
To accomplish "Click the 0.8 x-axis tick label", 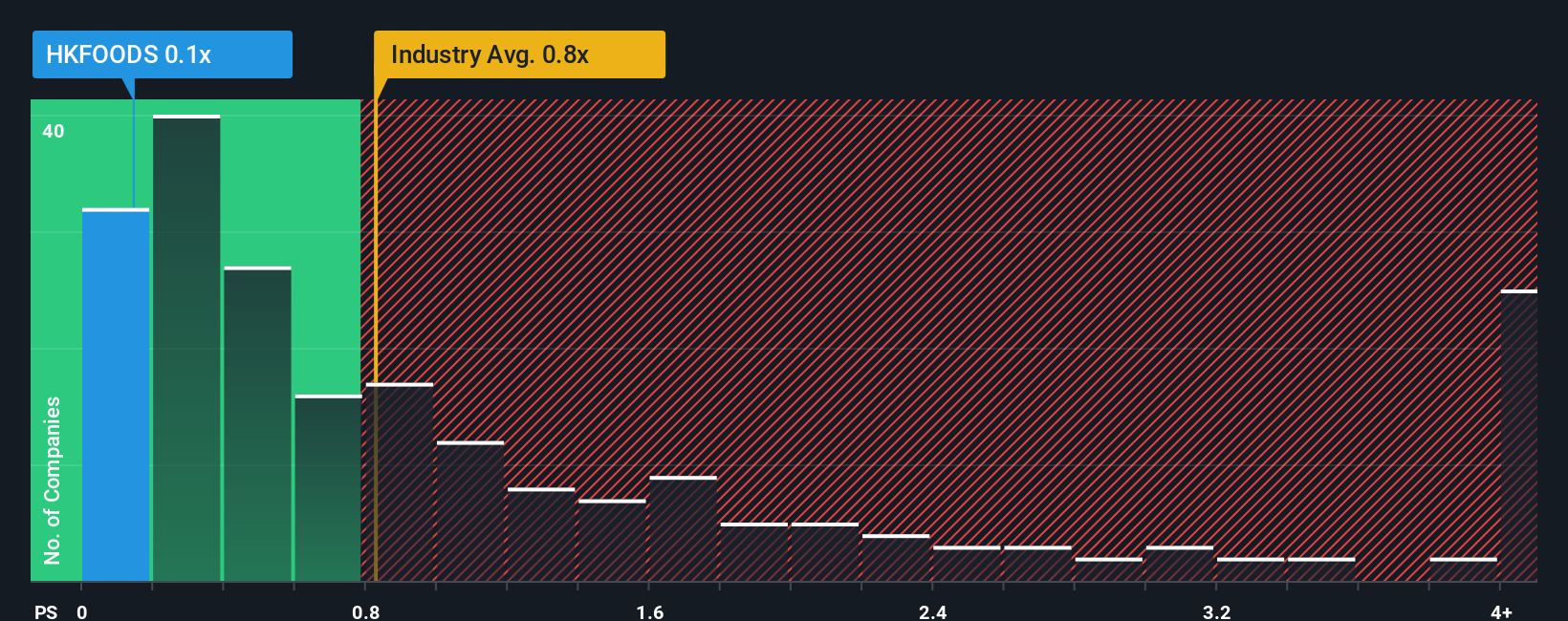I will point(365,611).
